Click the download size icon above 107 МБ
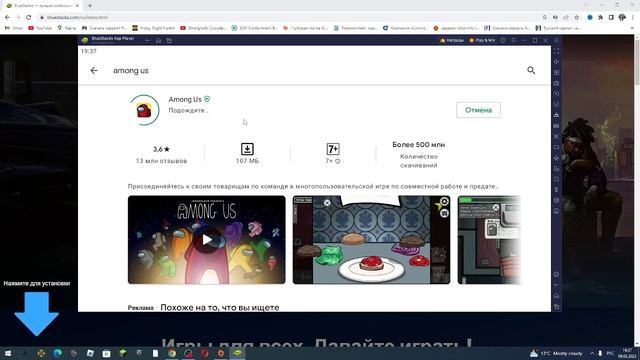 click(x=247, y=149)
